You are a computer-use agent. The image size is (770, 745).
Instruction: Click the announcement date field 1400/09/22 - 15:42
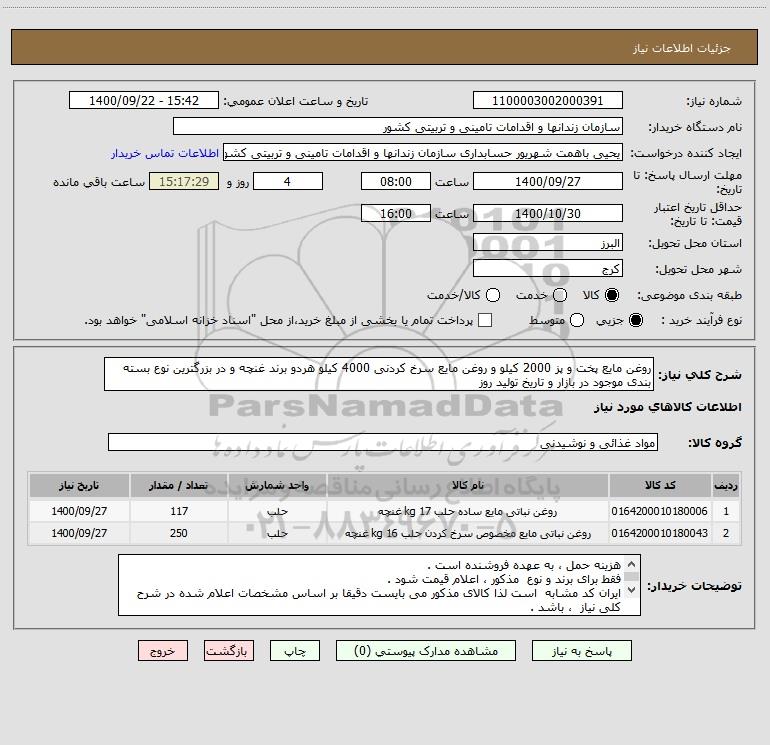click(144, 100)
